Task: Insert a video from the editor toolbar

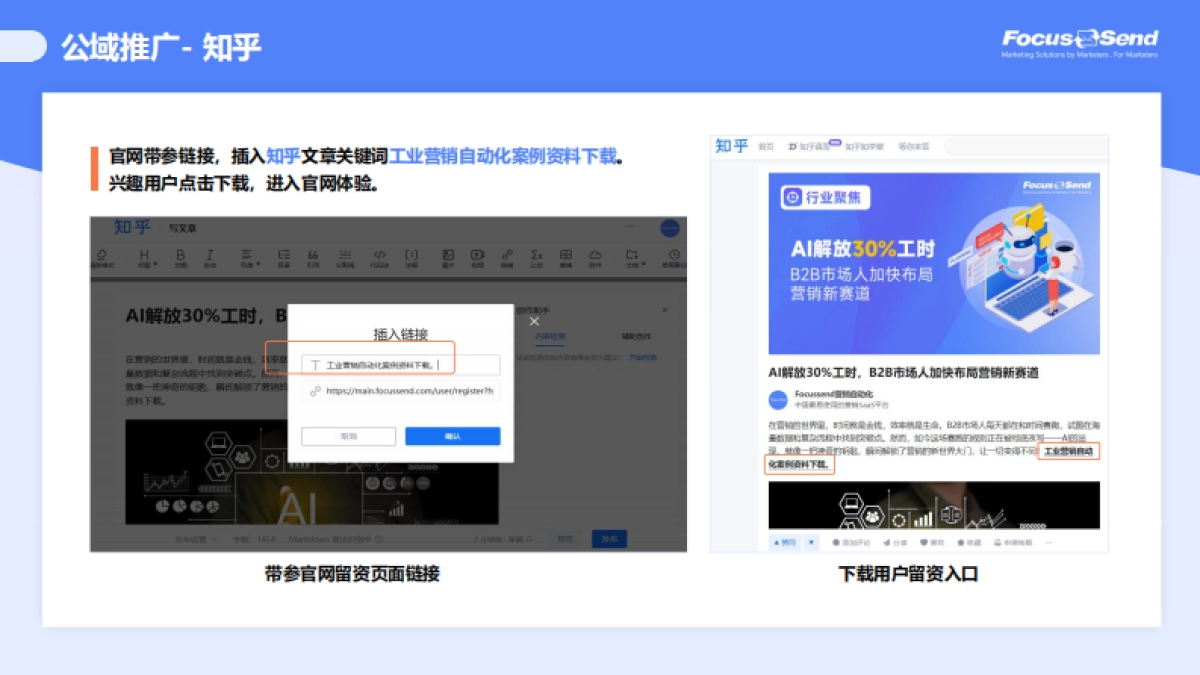Action: coord(477,253)
